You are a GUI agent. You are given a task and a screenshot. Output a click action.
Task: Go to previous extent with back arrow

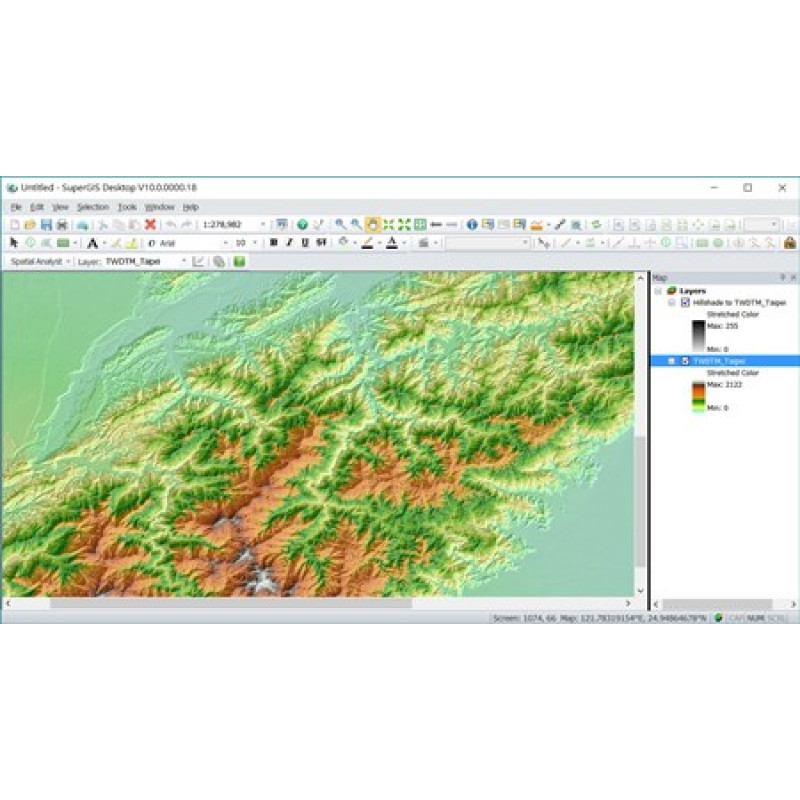click(436, 224)
